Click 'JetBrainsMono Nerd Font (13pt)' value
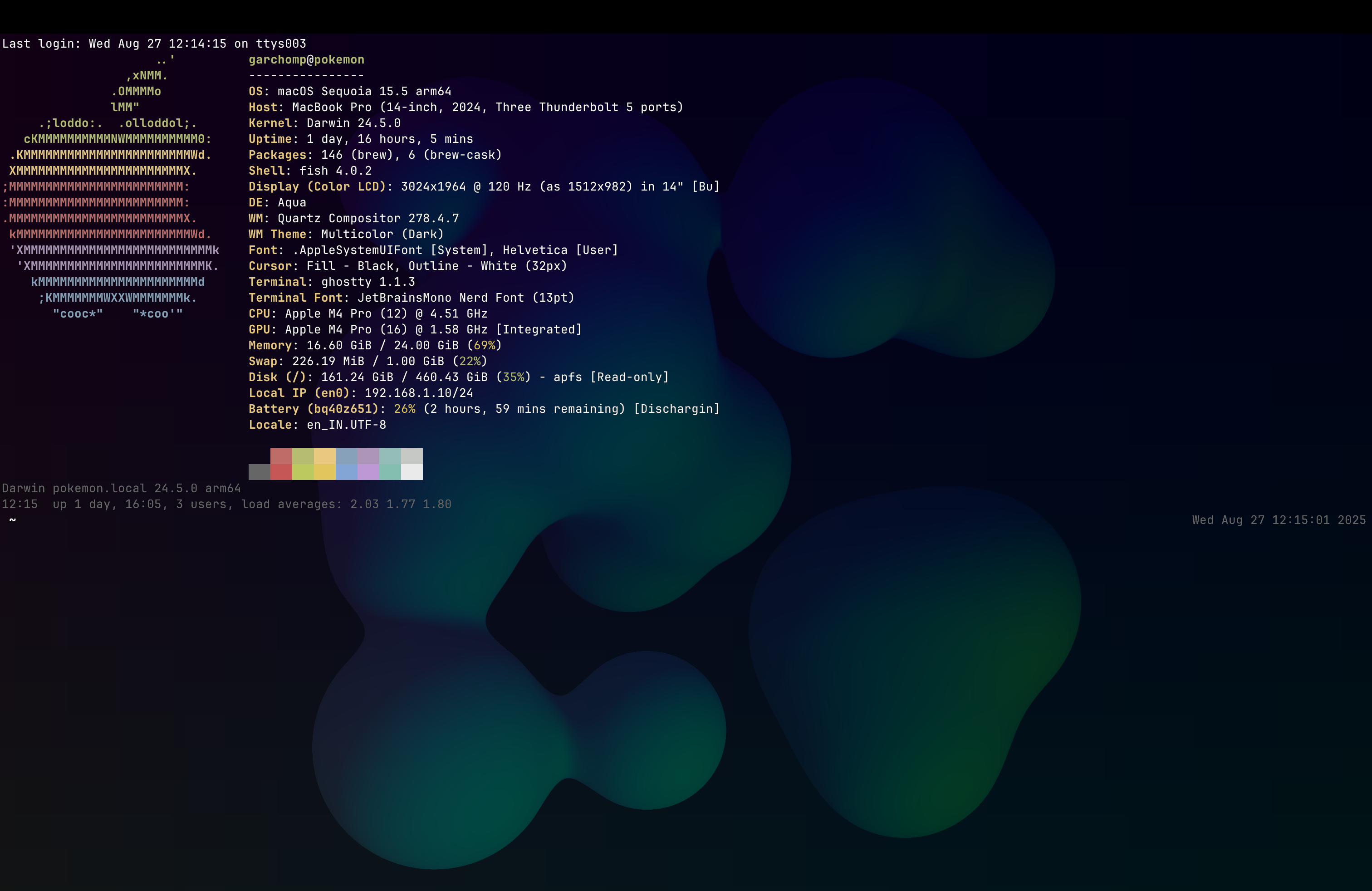The width and height of the screenshot is (1372, 891). 466,298
